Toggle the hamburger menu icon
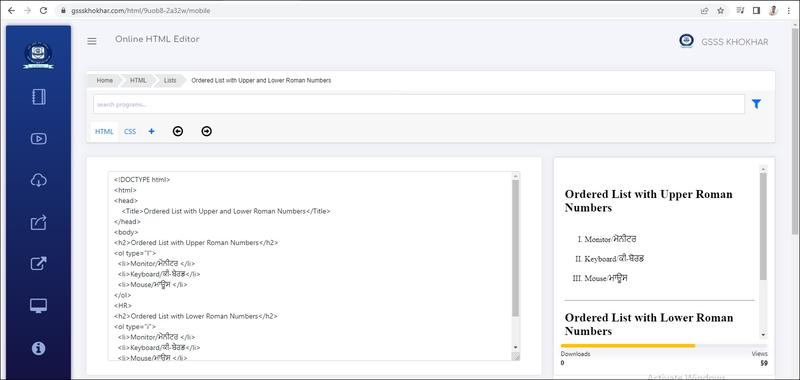This screenshot has width=800, height=380. click(x=92, y=41)
